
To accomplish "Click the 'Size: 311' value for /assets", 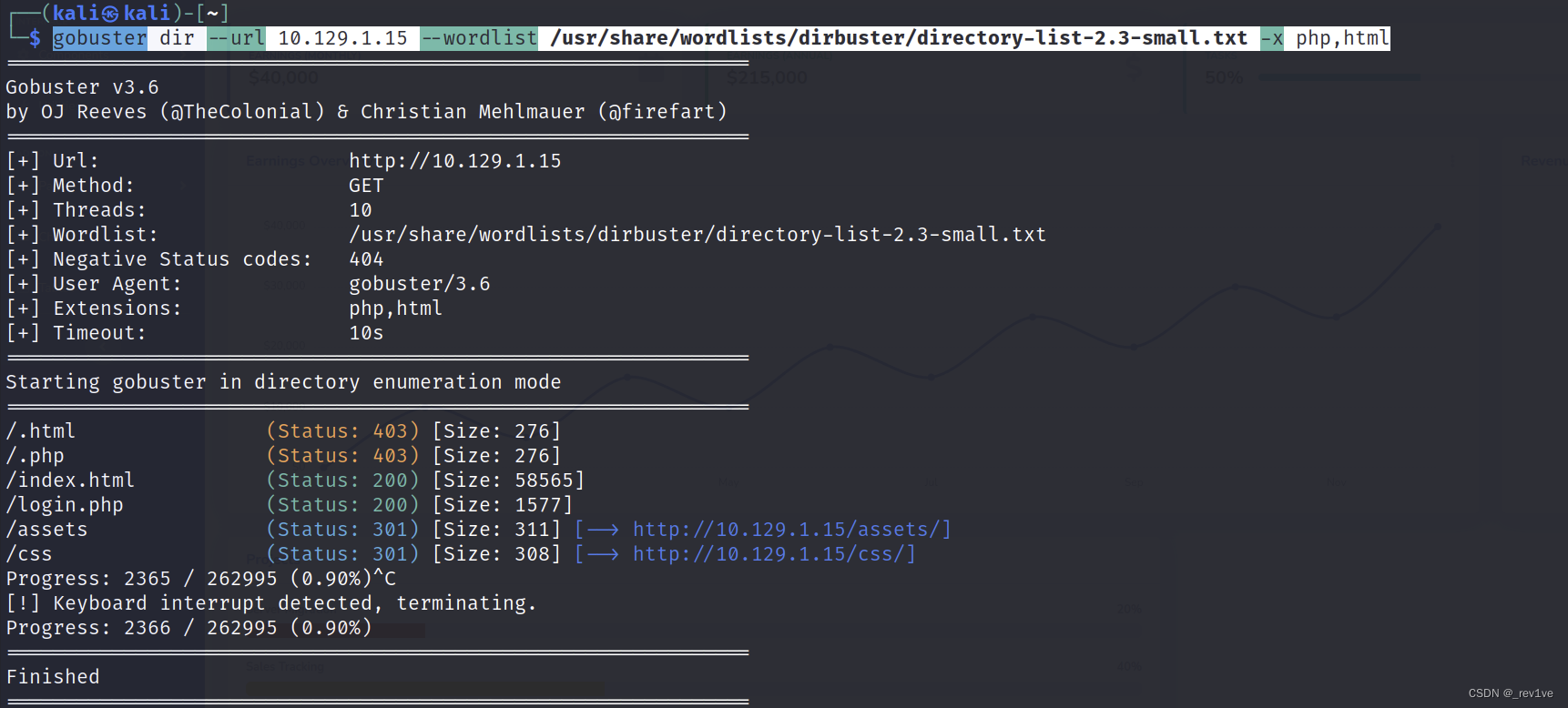I will (496, 530).
